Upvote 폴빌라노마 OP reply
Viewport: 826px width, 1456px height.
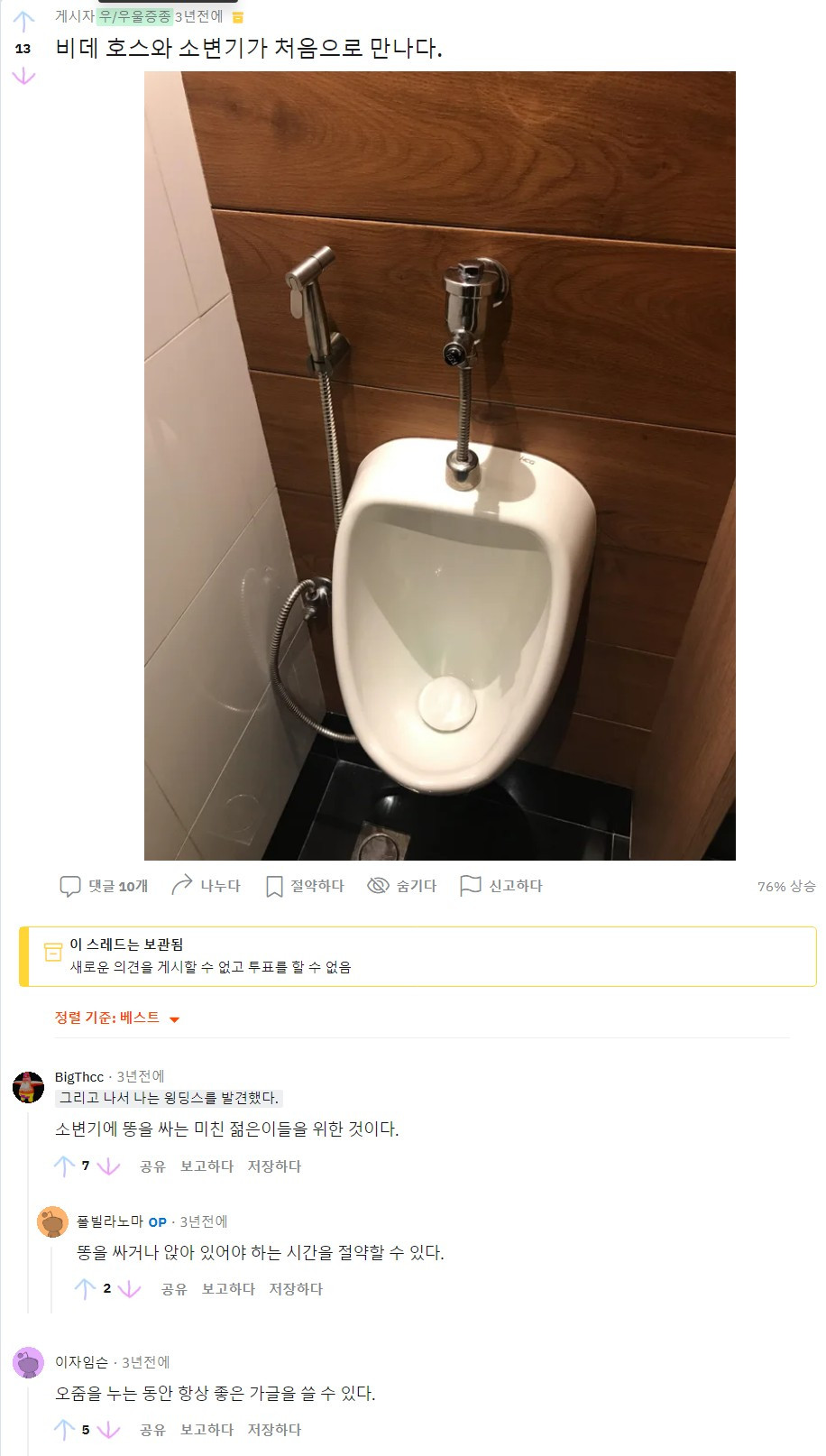point(85,1289)
